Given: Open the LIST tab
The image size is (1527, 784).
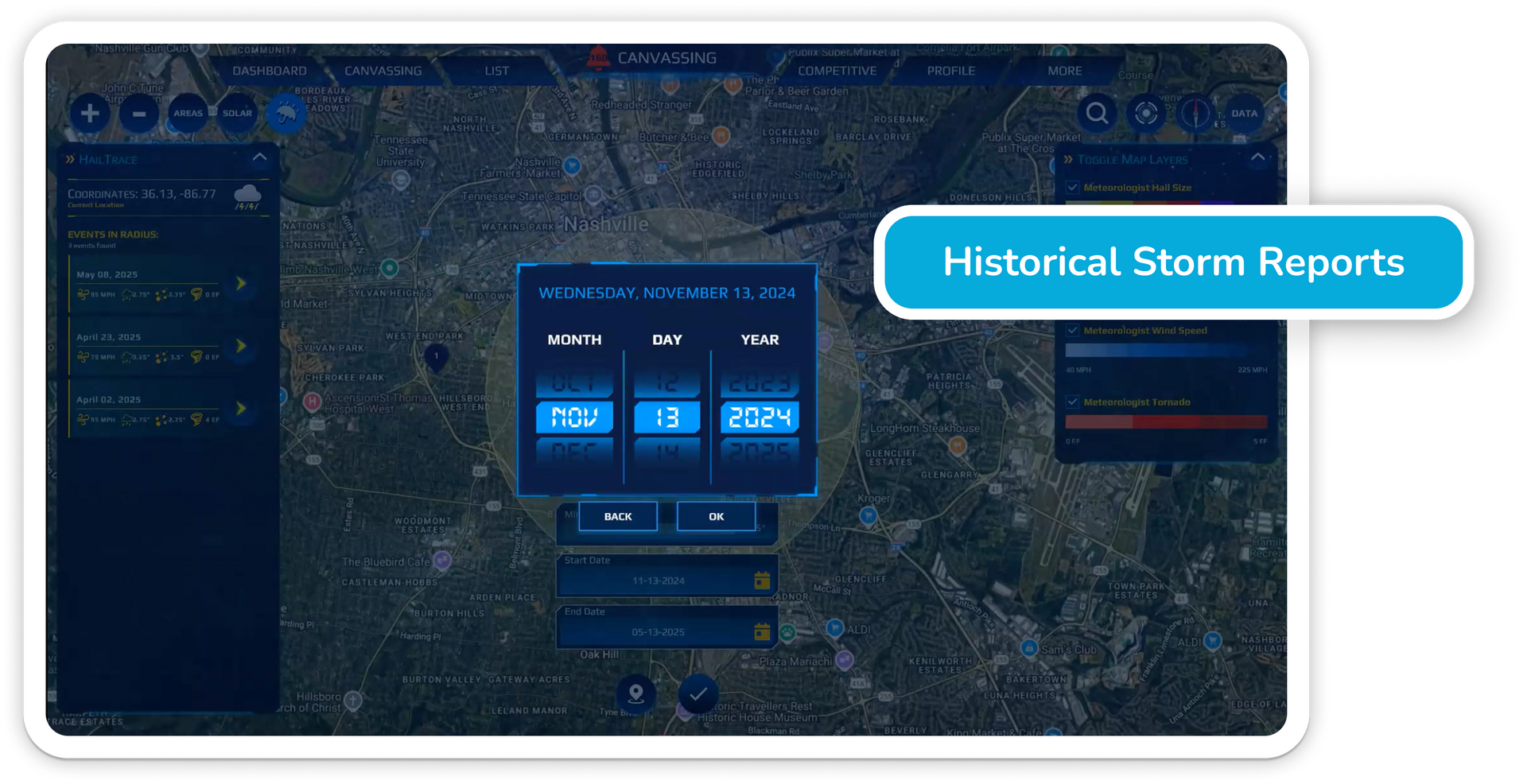Looking at the screenshot, I should click(497, 71).
